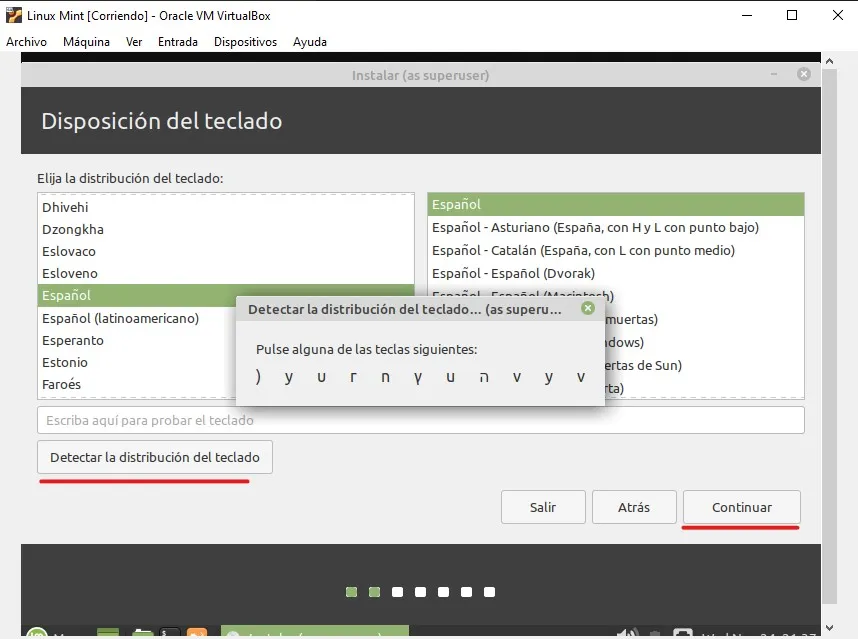Image resolution: width=858 pixels, height=639 pixels.
Task: Click "Salir" to exit the installer
Action: (x=543, y=507)
